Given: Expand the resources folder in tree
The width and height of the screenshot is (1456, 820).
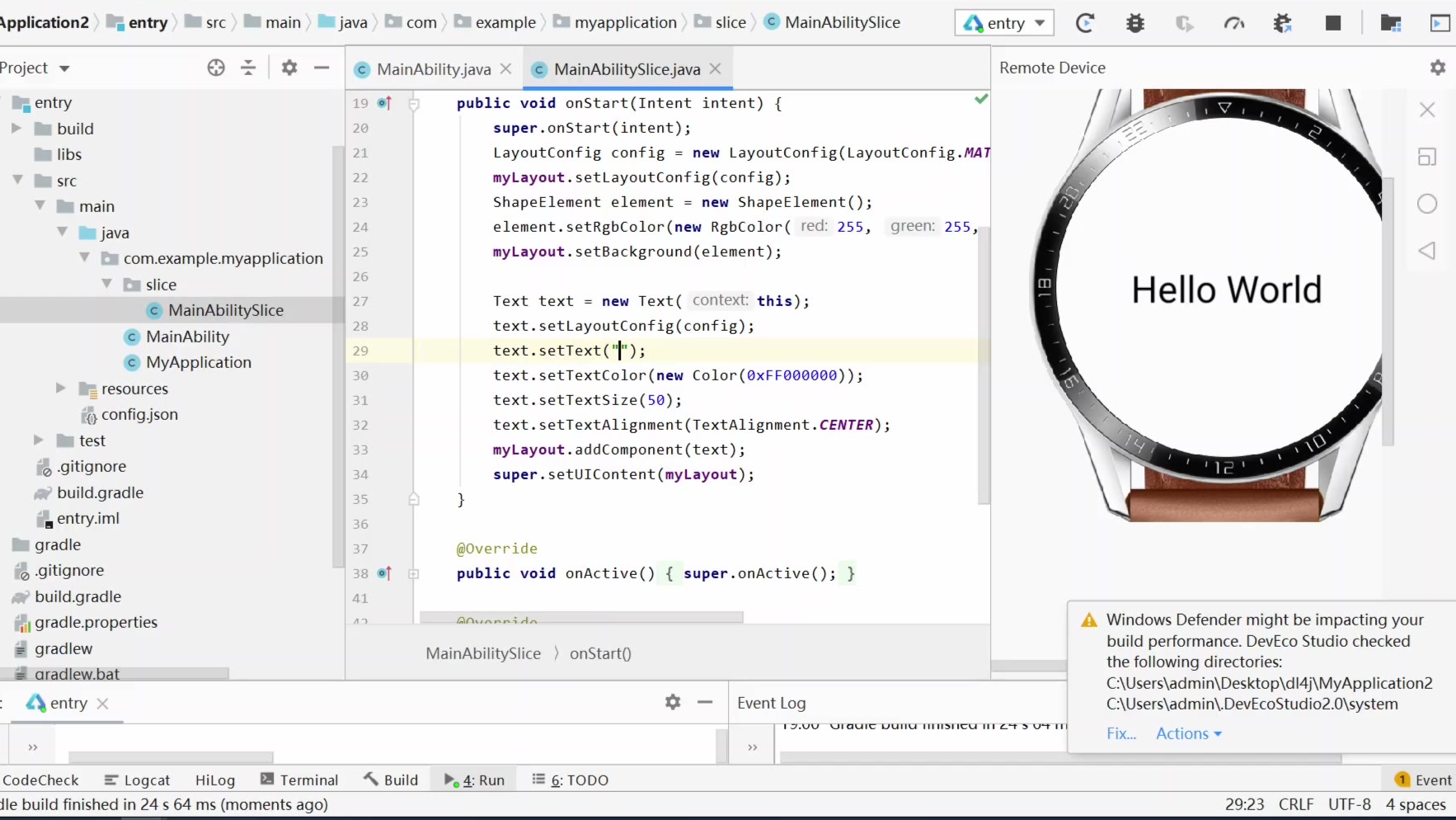Looking at the screenshot, I should point(61,388).
